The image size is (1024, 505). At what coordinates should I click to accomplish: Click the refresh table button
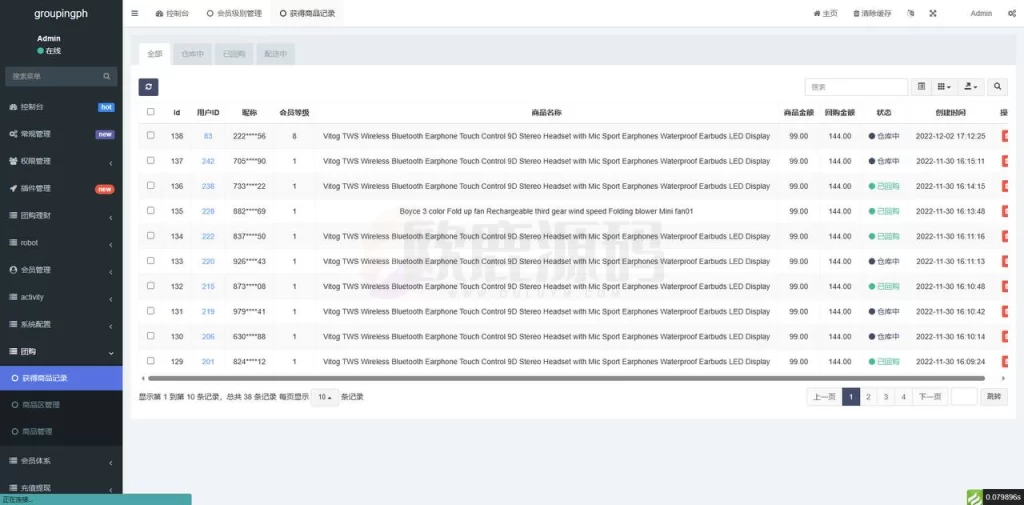pyautogui.click(x=148, y=87)
